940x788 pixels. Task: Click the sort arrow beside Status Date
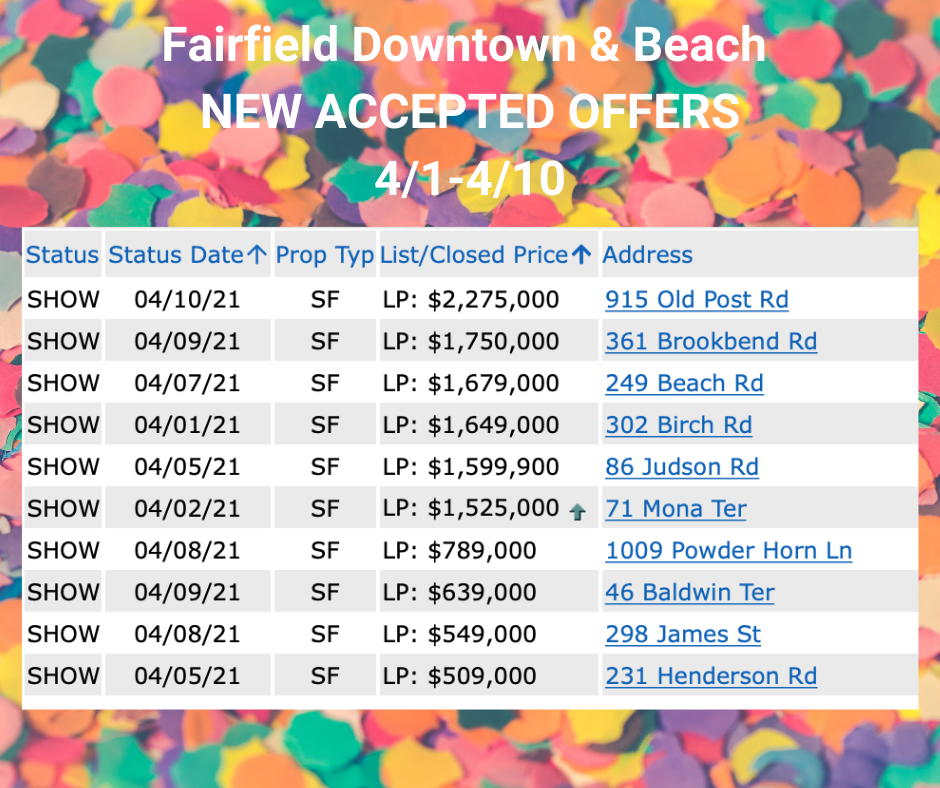(x=257, y=255)
